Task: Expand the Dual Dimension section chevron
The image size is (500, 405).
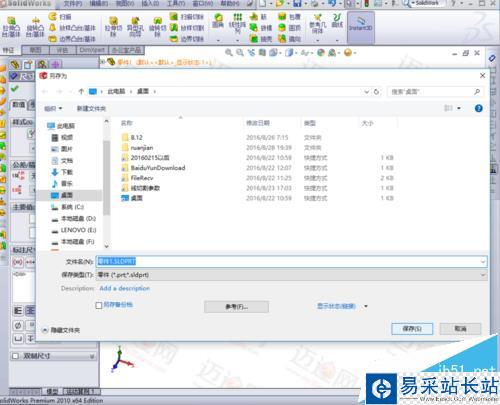Action: 92,356
